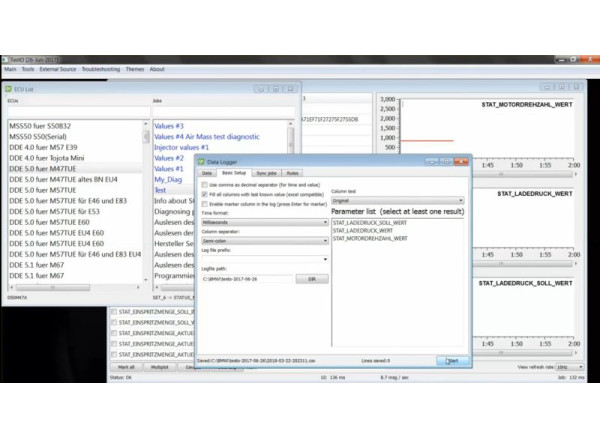Screen dimensions: 600x438
Task: Toggle fill all columns with last known value
Action: (x=205, y=195)
